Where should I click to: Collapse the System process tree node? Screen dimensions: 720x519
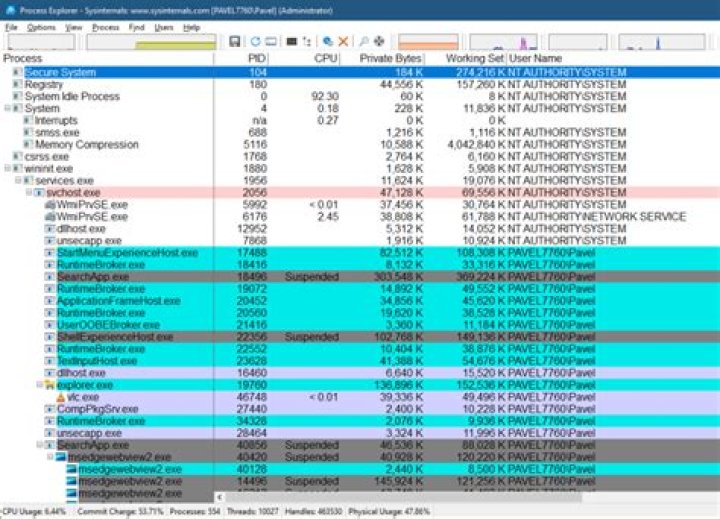[7, 108]
